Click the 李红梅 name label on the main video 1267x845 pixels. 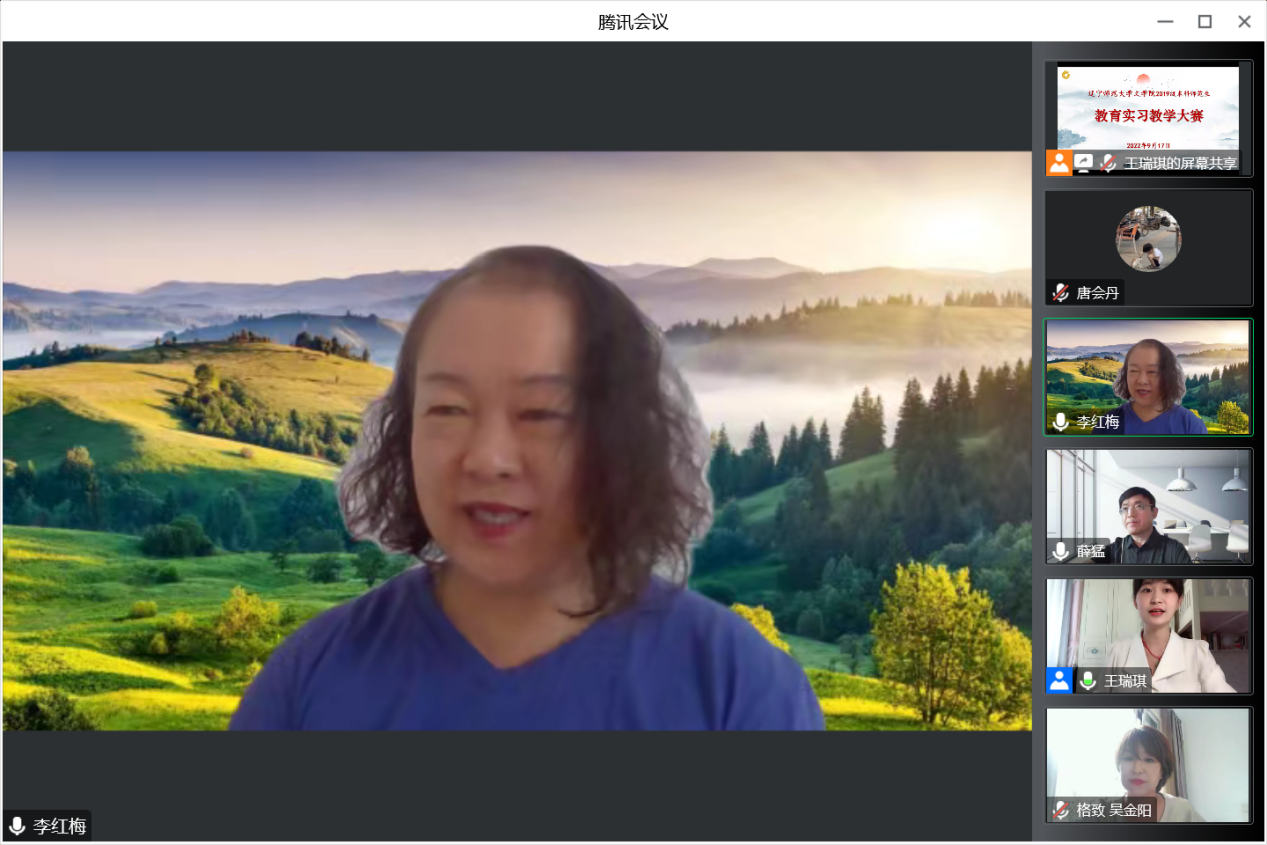(60, 826)
